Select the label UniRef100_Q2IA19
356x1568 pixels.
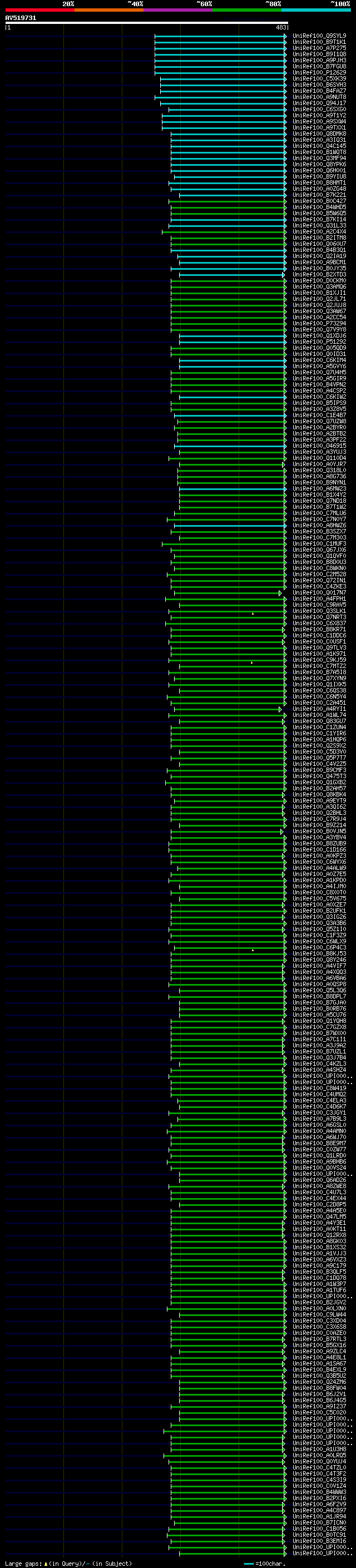click(319, 256)
